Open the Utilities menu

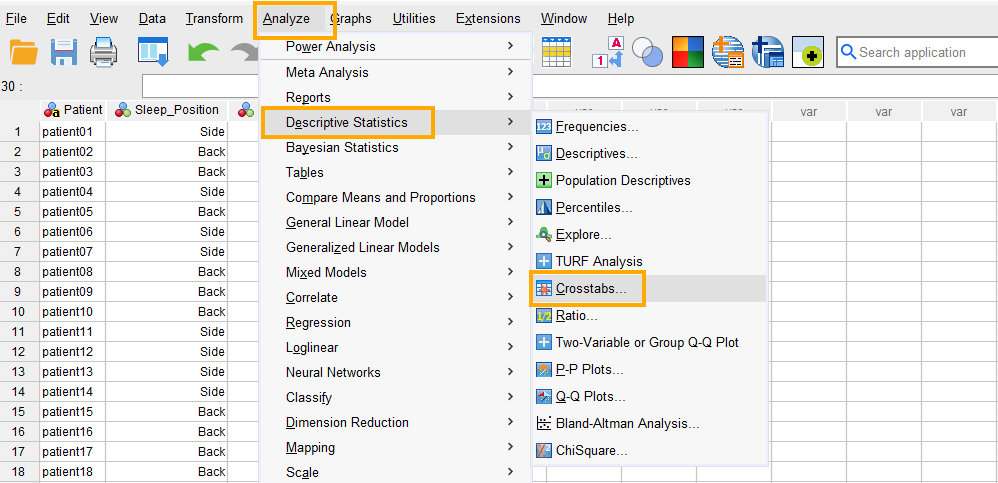pos(414,18)
